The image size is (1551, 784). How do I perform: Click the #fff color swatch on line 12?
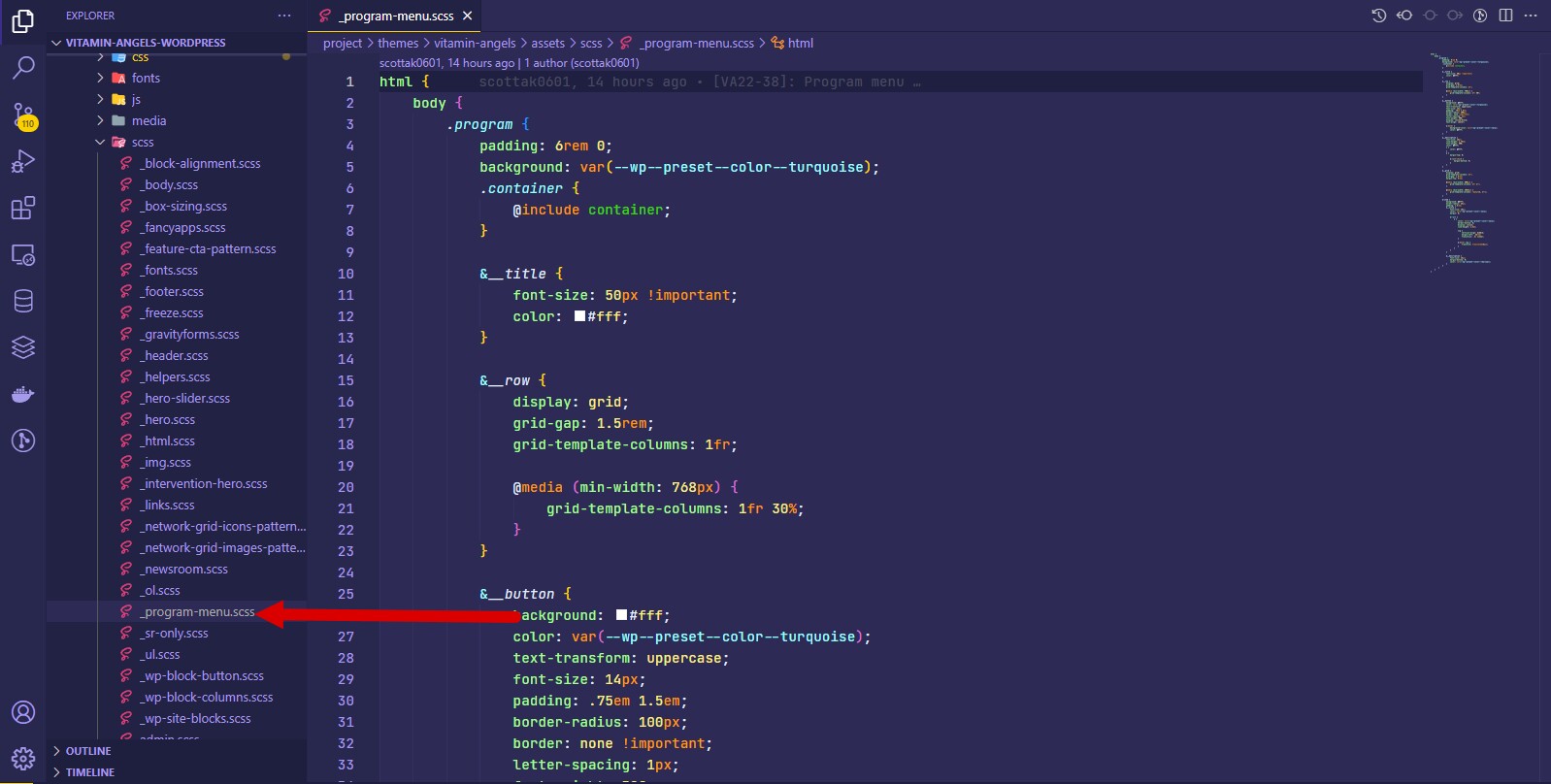tap(580, 316)
